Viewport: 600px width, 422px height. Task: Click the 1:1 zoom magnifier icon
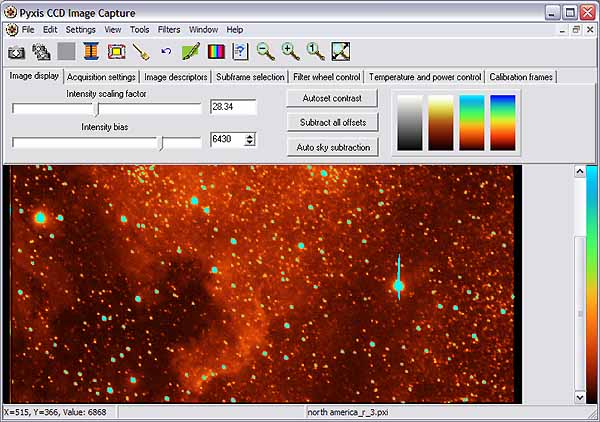pyautogui.click(x=316, y=52)
